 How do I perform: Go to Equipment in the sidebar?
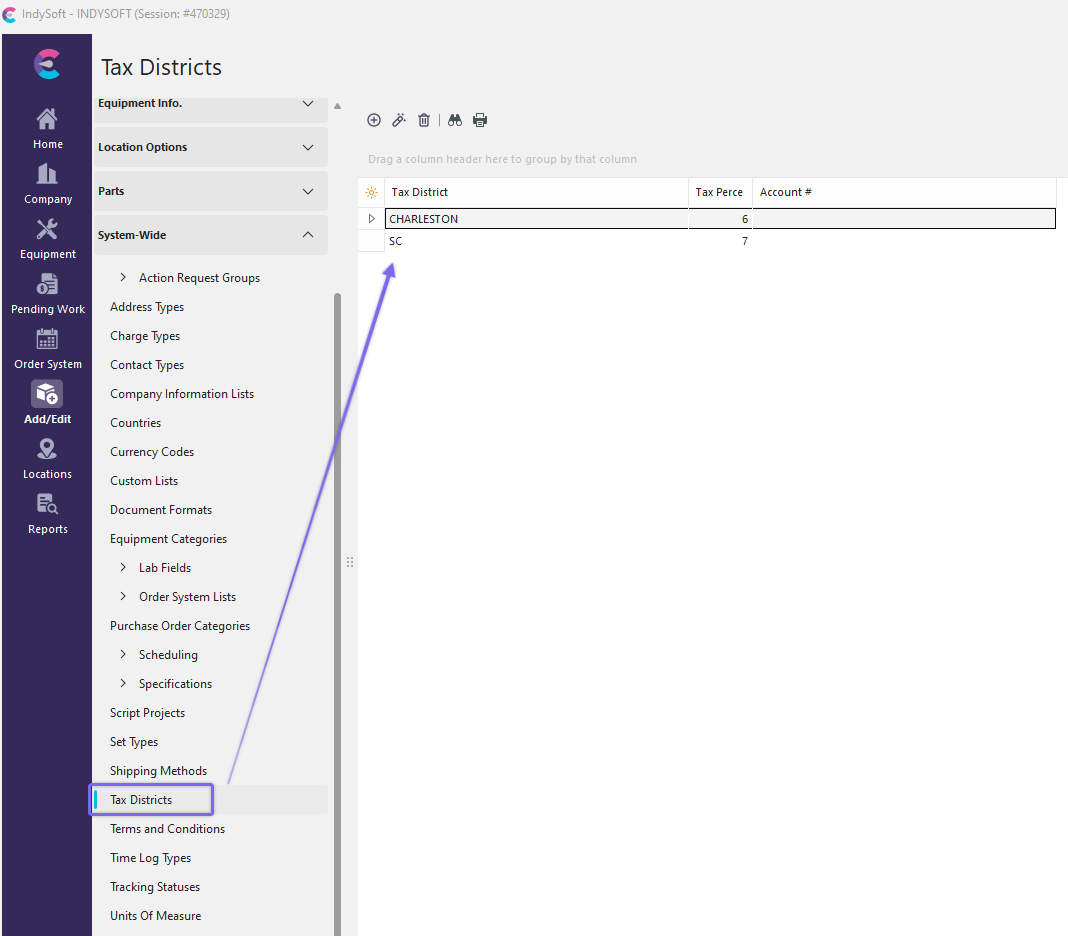point(47,239)
